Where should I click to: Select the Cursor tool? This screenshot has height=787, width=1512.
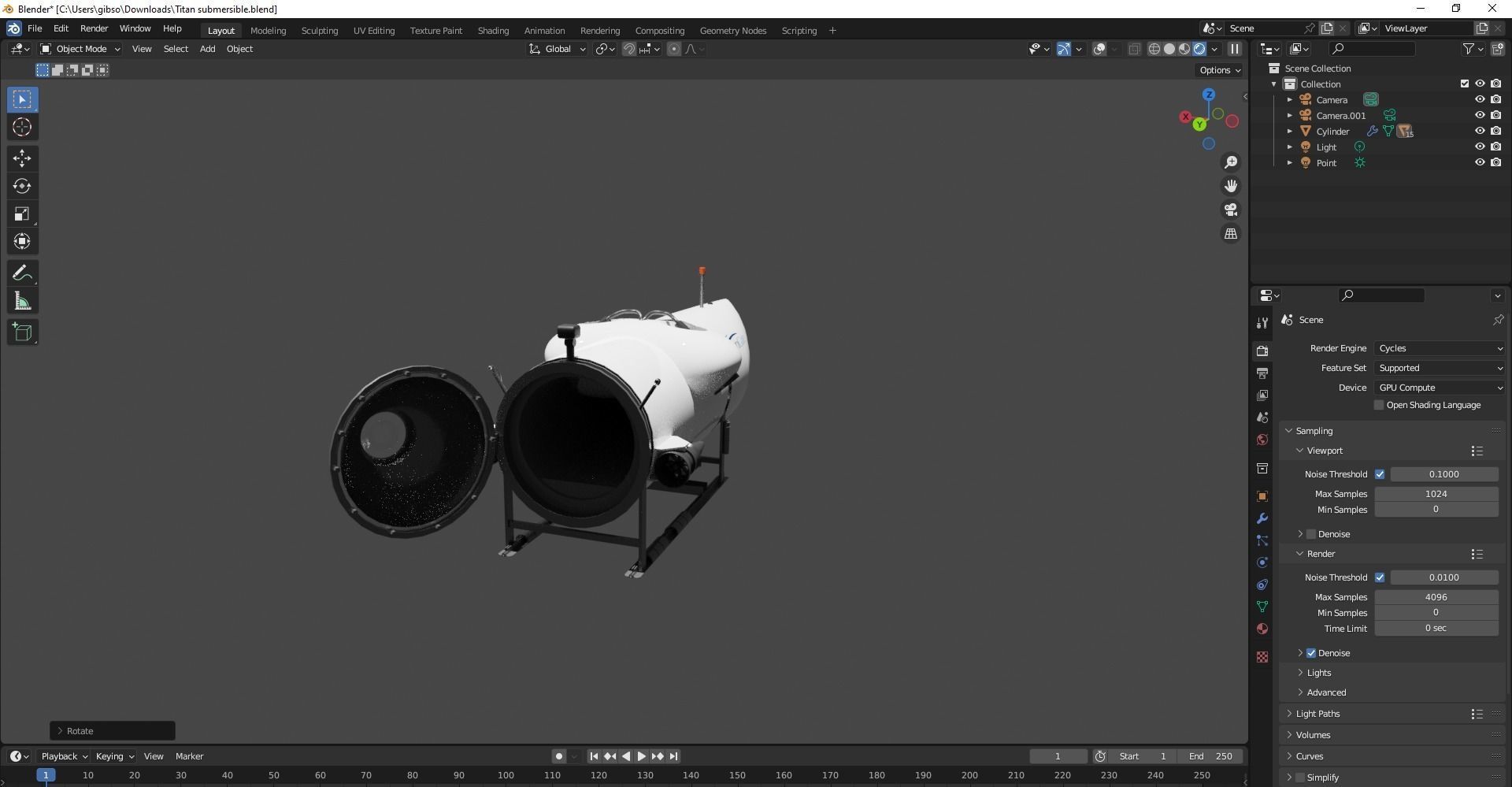[x=22, y=127]
